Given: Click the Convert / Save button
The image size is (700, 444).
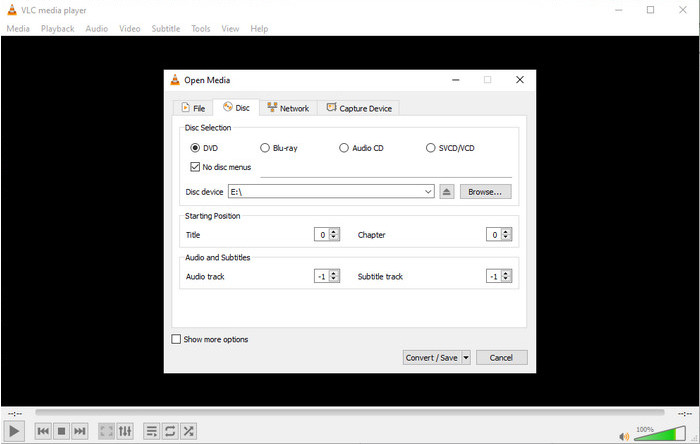Looking at the screenshot, I should click(x=431, y=357).
